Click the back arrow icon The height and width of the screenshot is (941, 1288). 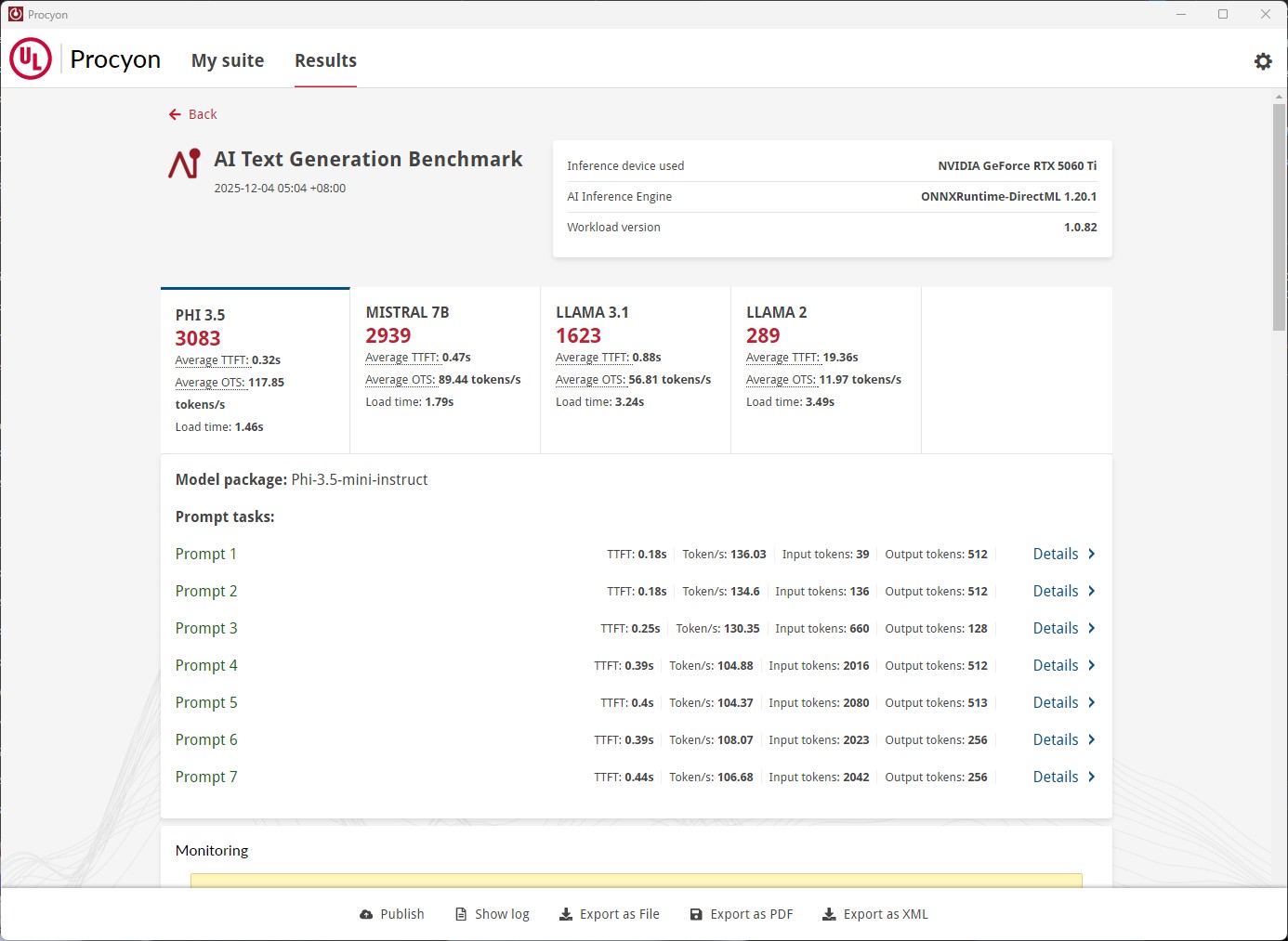[175, 114]
